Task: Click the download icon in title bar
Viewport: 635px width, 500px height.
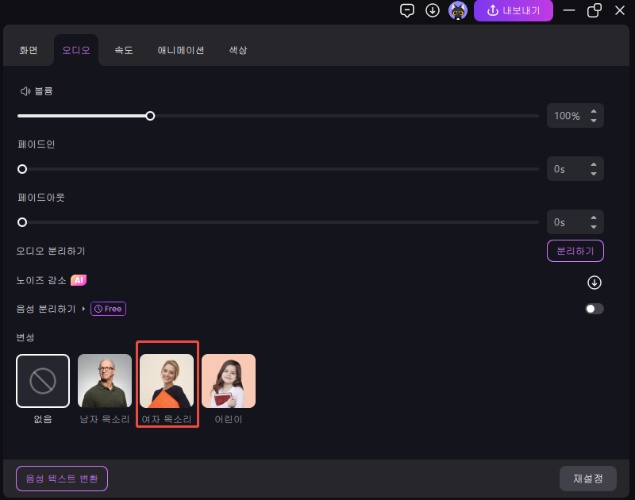Action: point(433,11)
